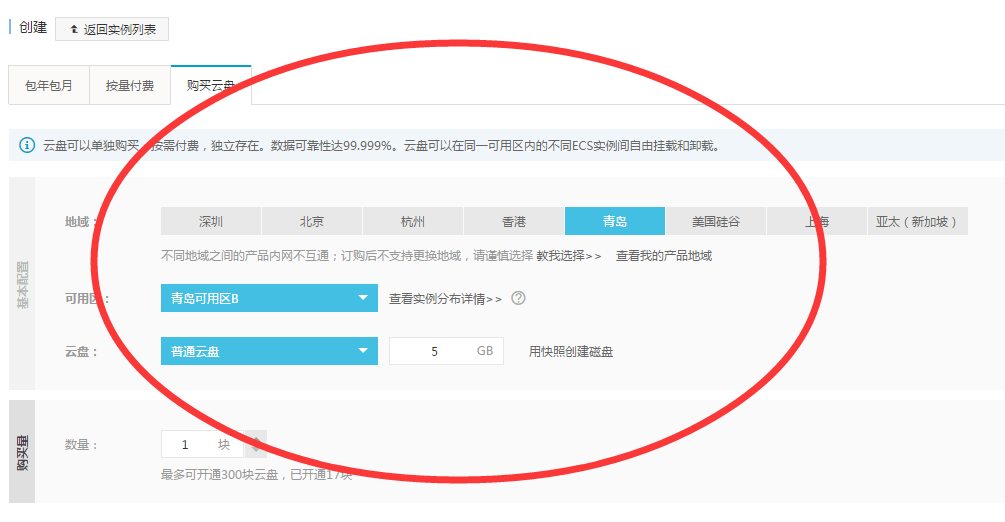Click the blue info icon in notice bar
Viewport: 1005px width, 522px height.
pyautogui.click(x=27, y=146)
